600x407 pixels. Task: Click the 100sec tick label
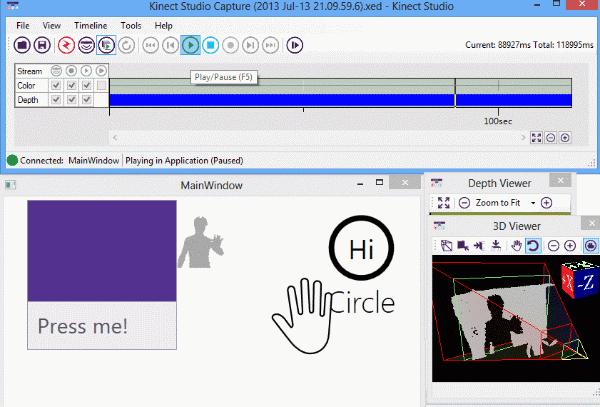[x=498, y=121]
